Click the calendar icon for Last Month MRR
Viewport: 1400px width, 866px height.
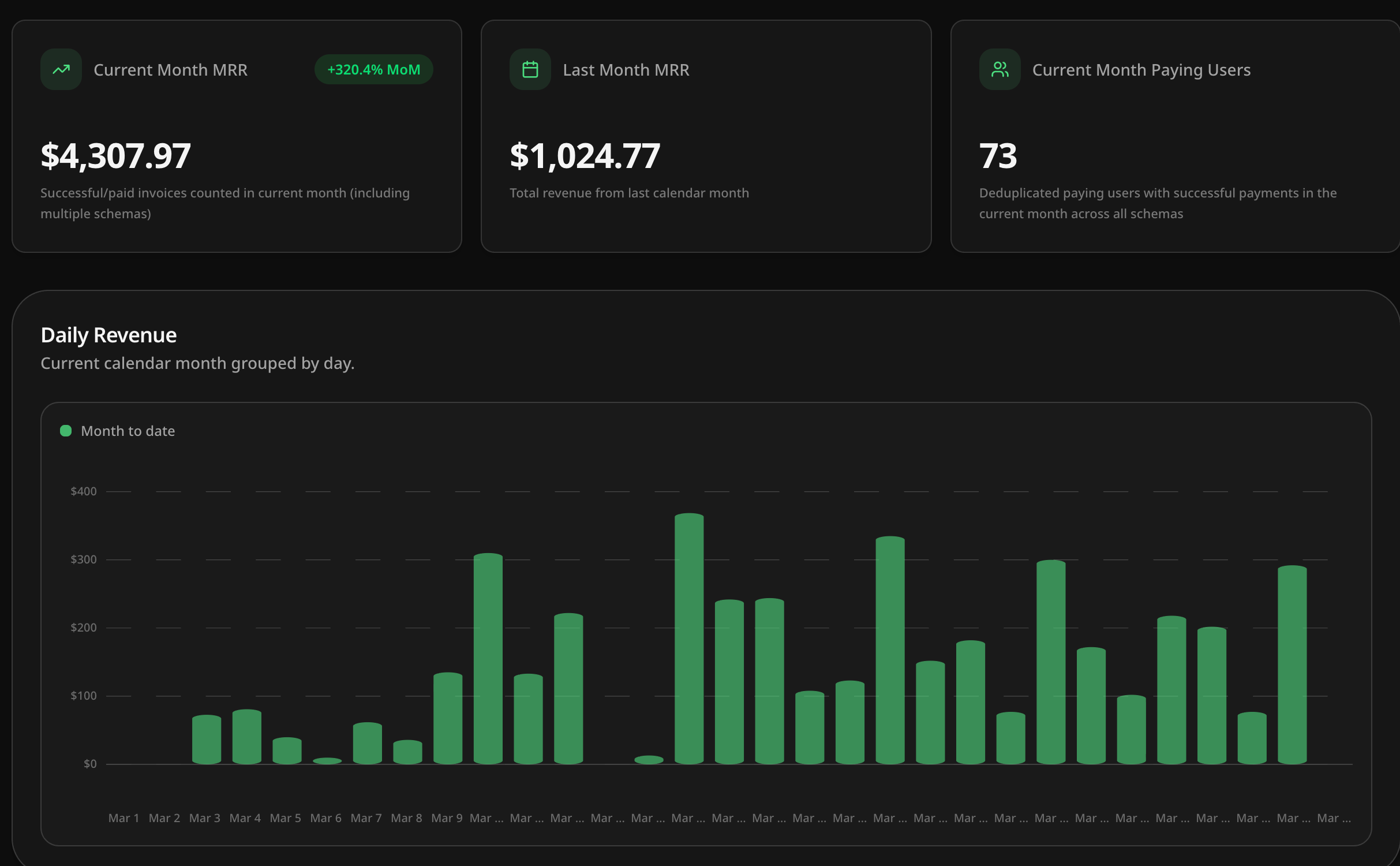click(x=530, y=69)
